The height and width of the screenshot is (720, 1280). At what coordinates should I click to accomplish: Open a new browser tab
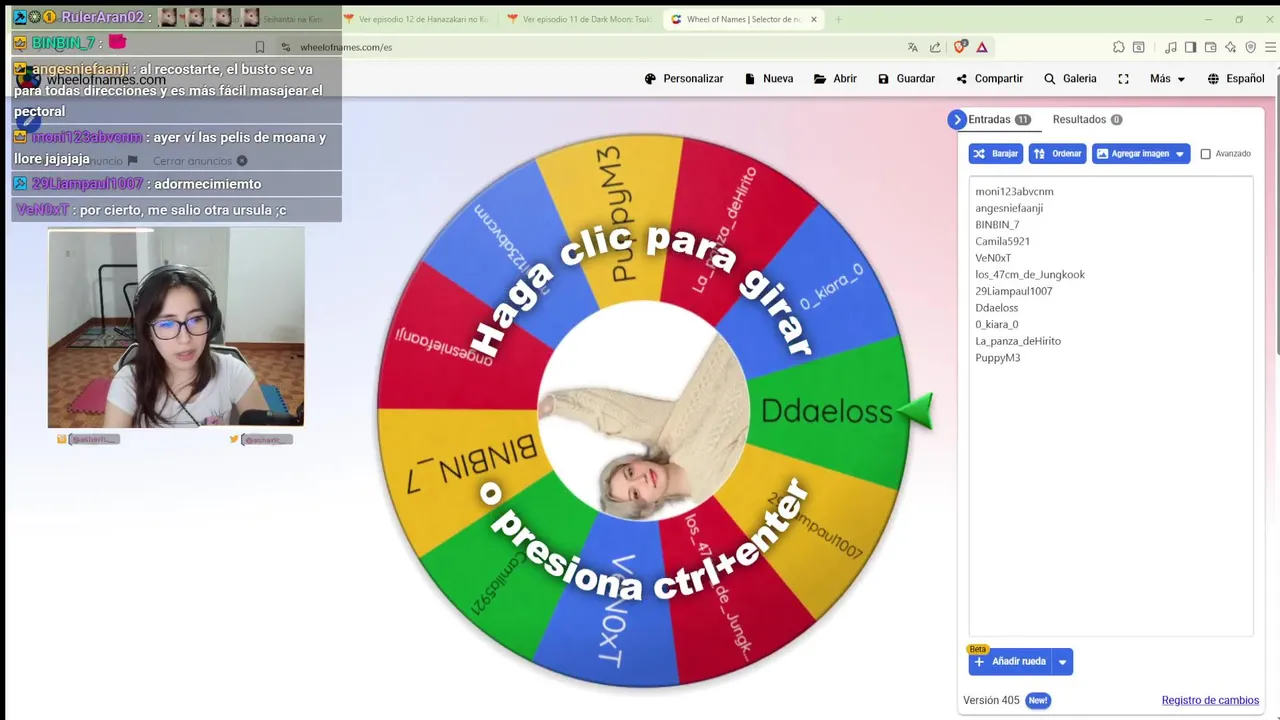point(838,19)
